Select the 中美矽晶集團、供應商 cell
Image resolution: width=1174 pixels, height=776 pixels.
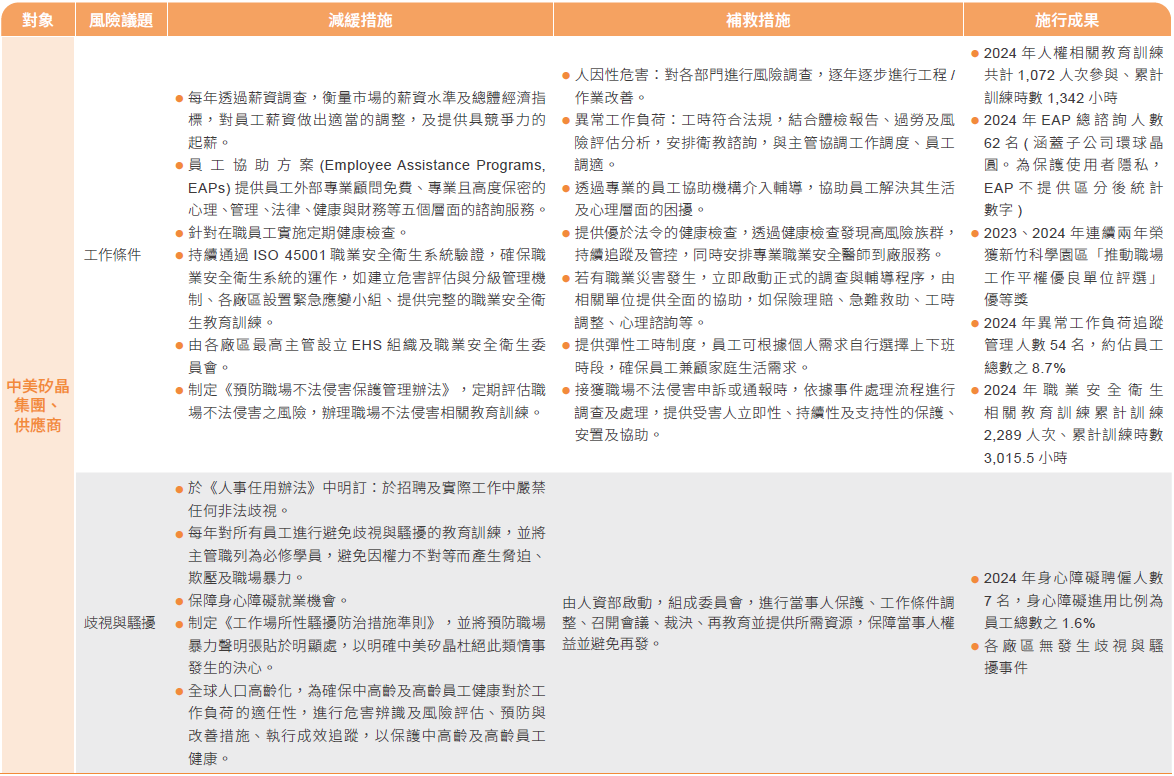[x=37, y=405]
